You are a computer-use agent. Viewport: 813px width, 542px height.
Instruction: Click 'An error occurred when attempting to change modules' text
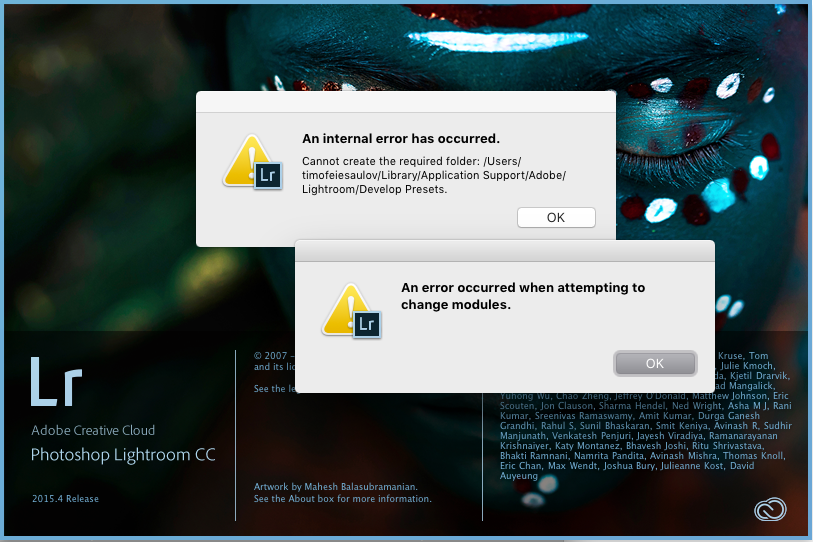coord(523,296)
